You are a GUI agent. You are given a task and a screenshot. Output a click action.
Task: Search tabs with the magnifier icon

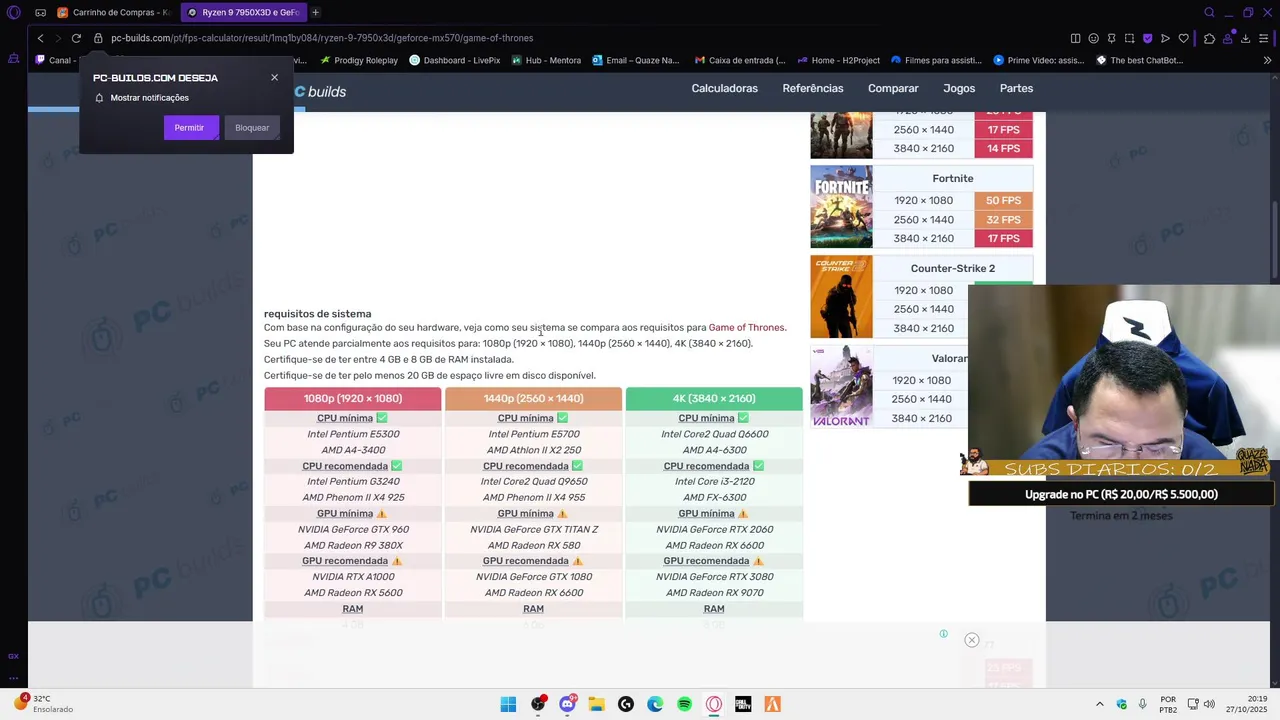pos(1209,12)
